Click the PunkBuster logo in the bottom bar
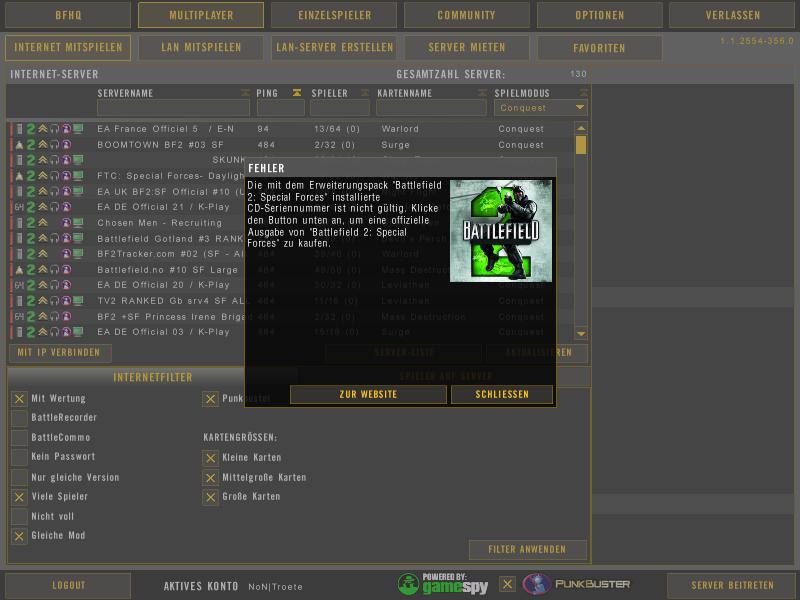 tap(577, 584)
